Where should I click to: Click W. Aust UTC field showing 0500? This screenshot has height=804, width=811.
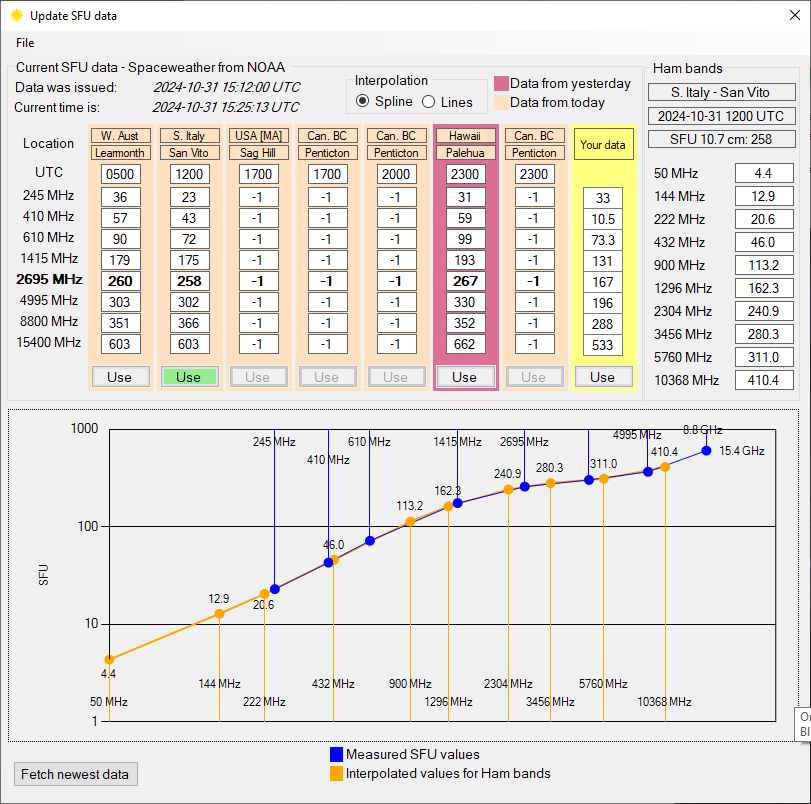[x=121, y=174]
